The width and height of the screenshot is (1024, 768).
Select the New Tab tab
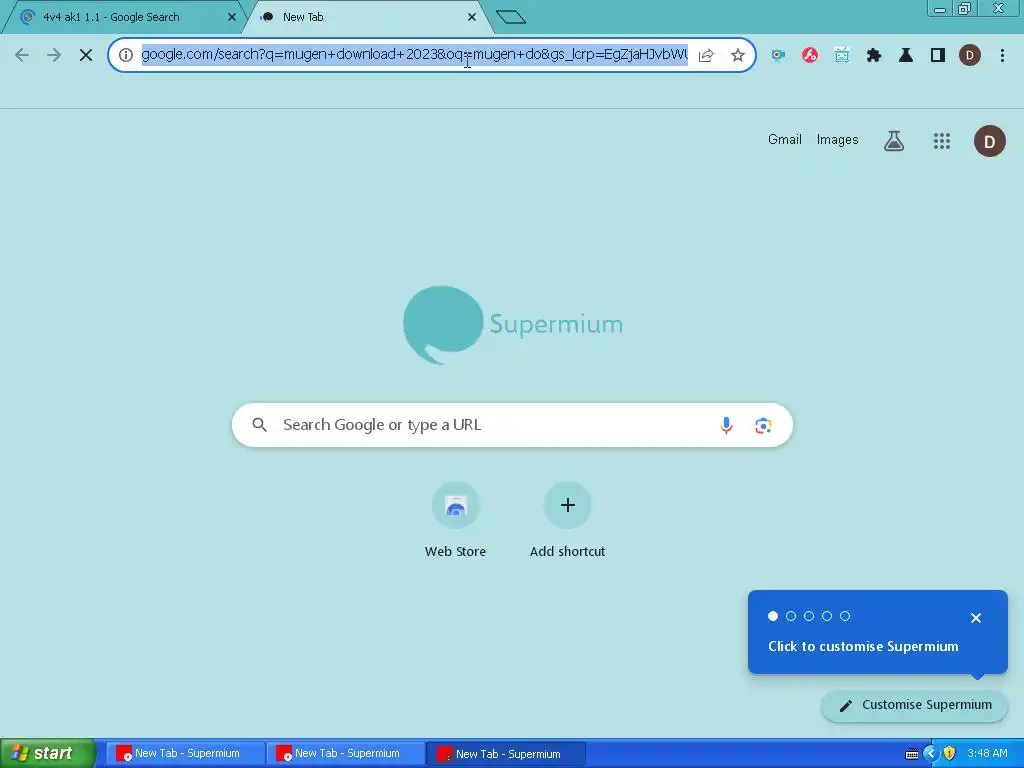[x=368, y=17]
